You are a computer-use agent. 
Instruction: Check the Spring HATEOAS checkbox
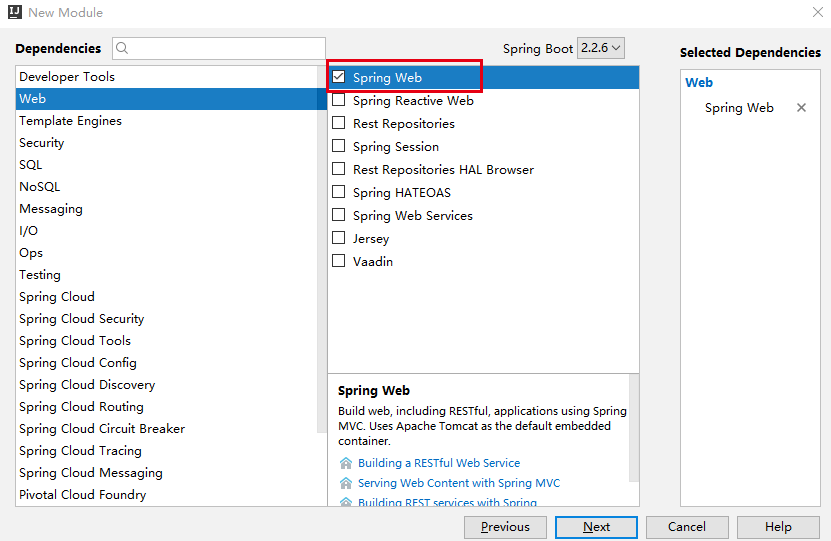339,192
